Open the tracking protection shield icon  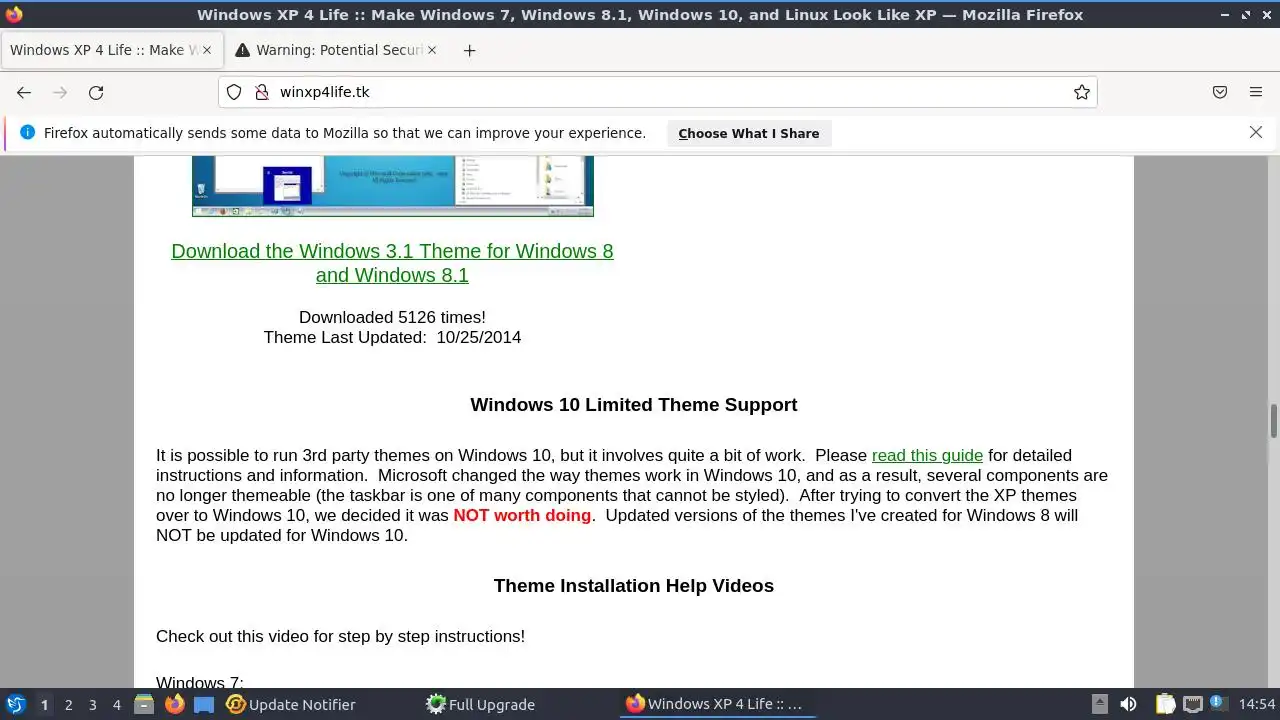[x=234, y=92]
